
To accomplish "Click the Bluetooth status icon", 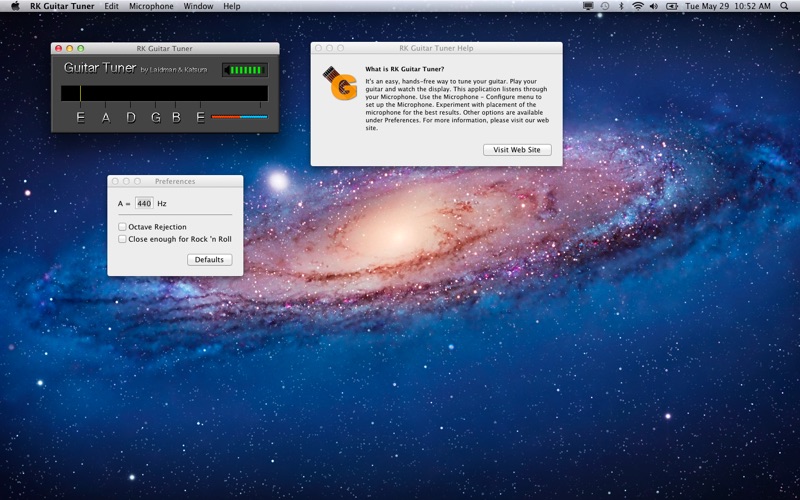I will 621,6.
